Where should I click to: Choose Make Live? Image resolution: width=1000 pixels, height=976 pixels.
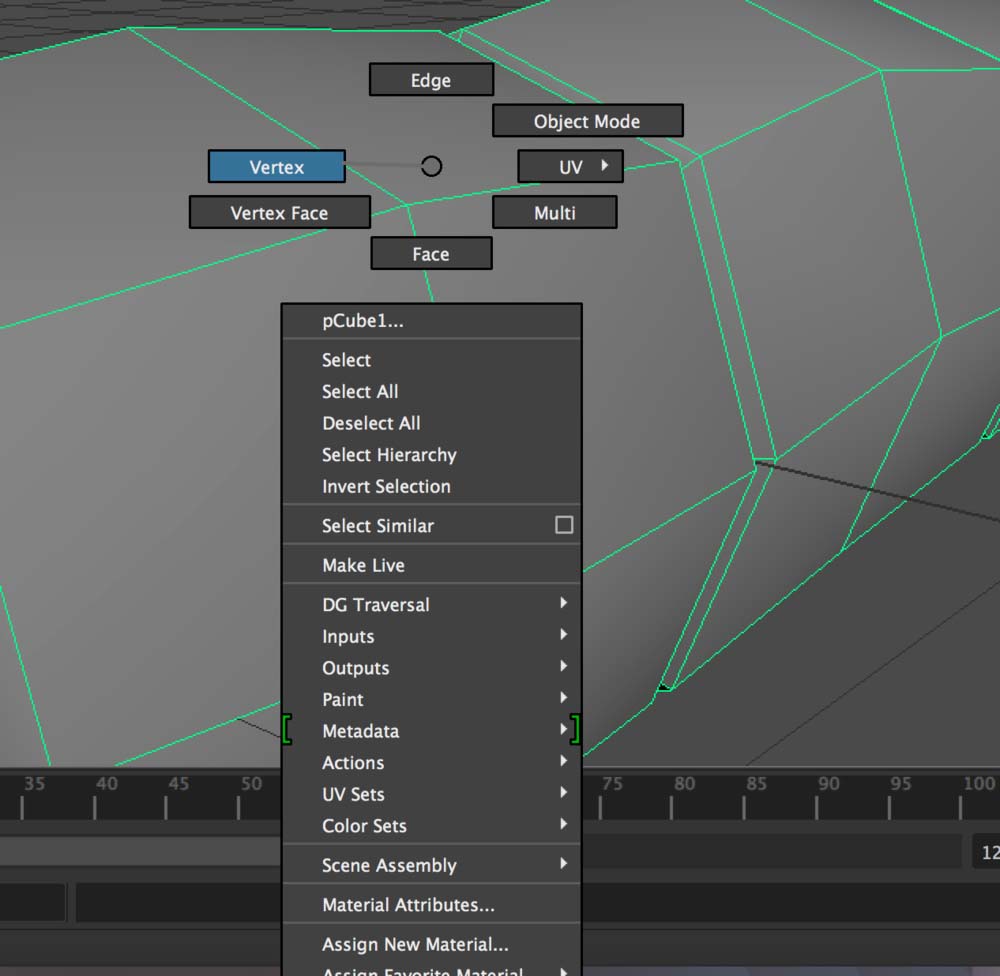[432, 565]
